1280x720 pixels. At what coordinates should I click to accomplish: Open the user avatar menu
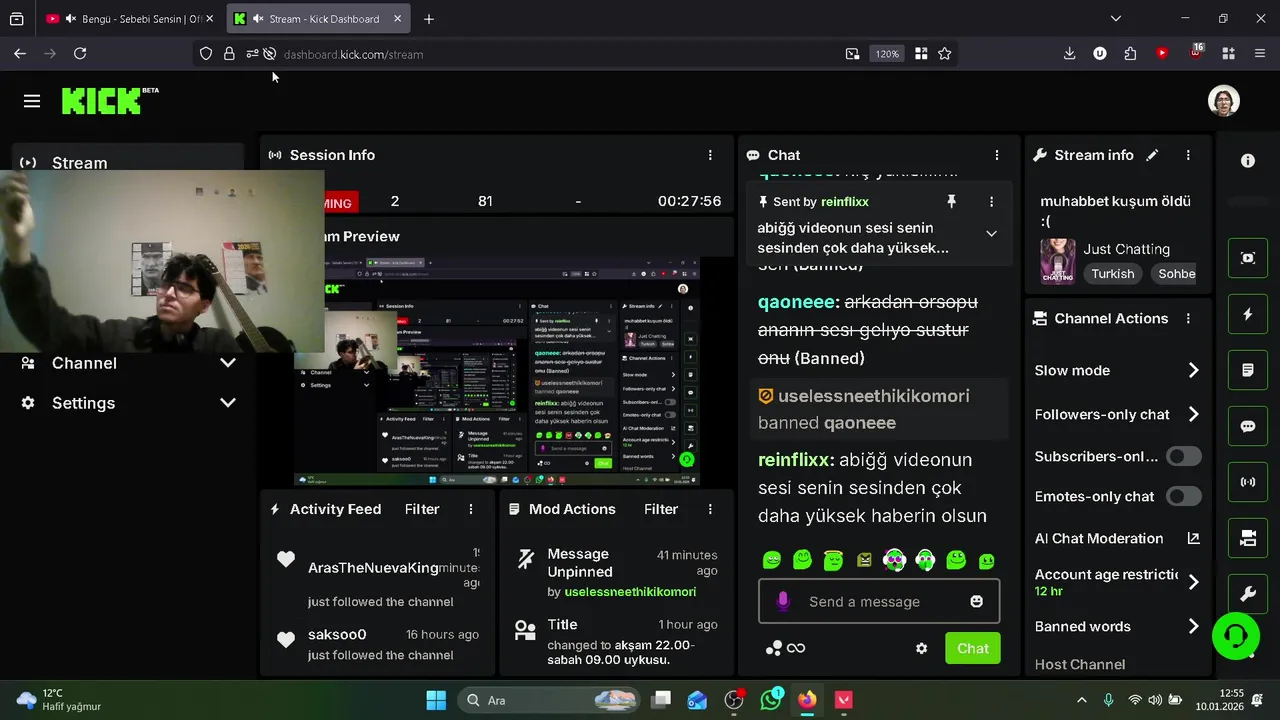pyautogui.click(x=1224, y=101)
